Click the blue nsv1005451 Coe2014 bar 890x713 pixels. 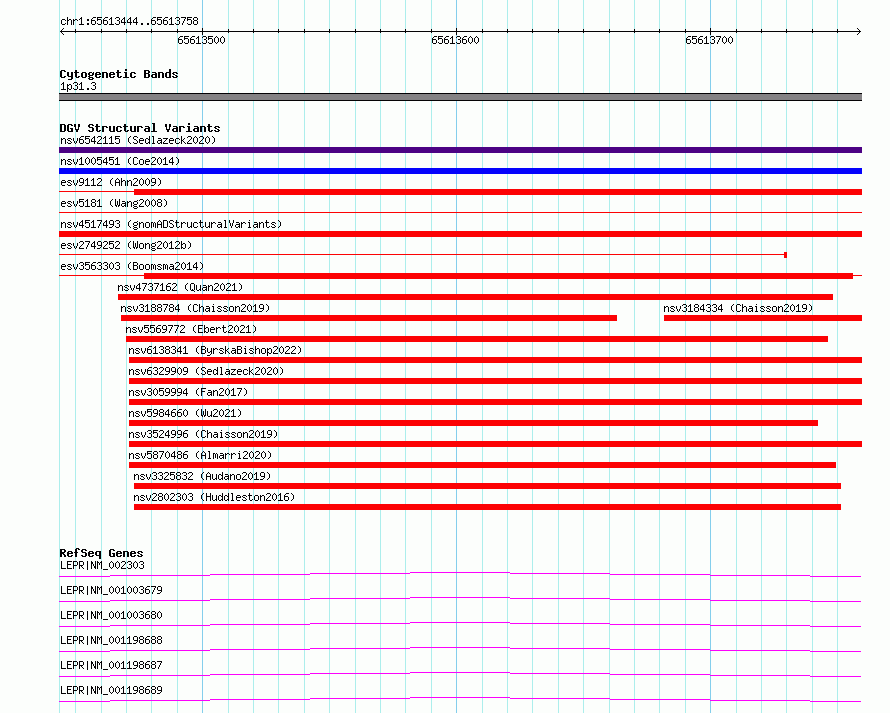point(460,171)
